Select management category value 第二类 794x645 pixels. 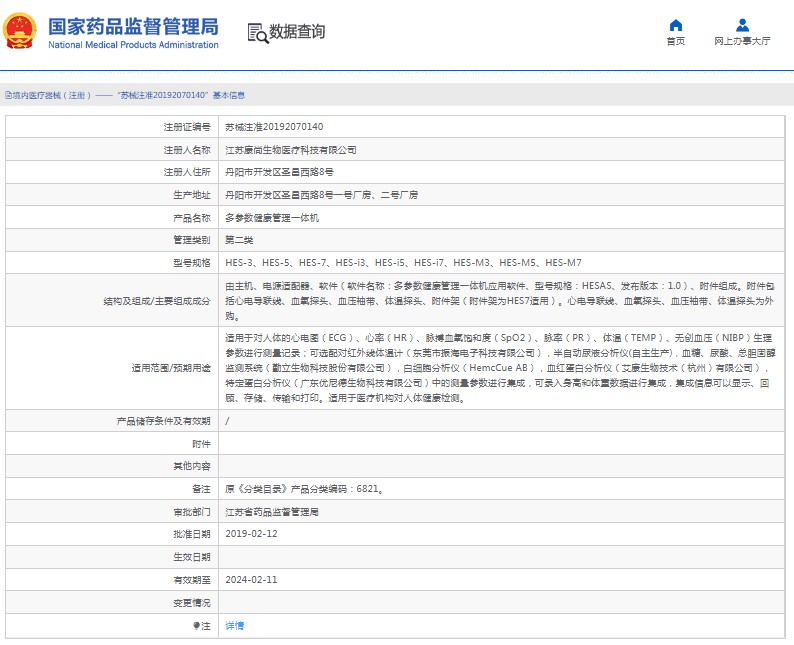(239, 240)
